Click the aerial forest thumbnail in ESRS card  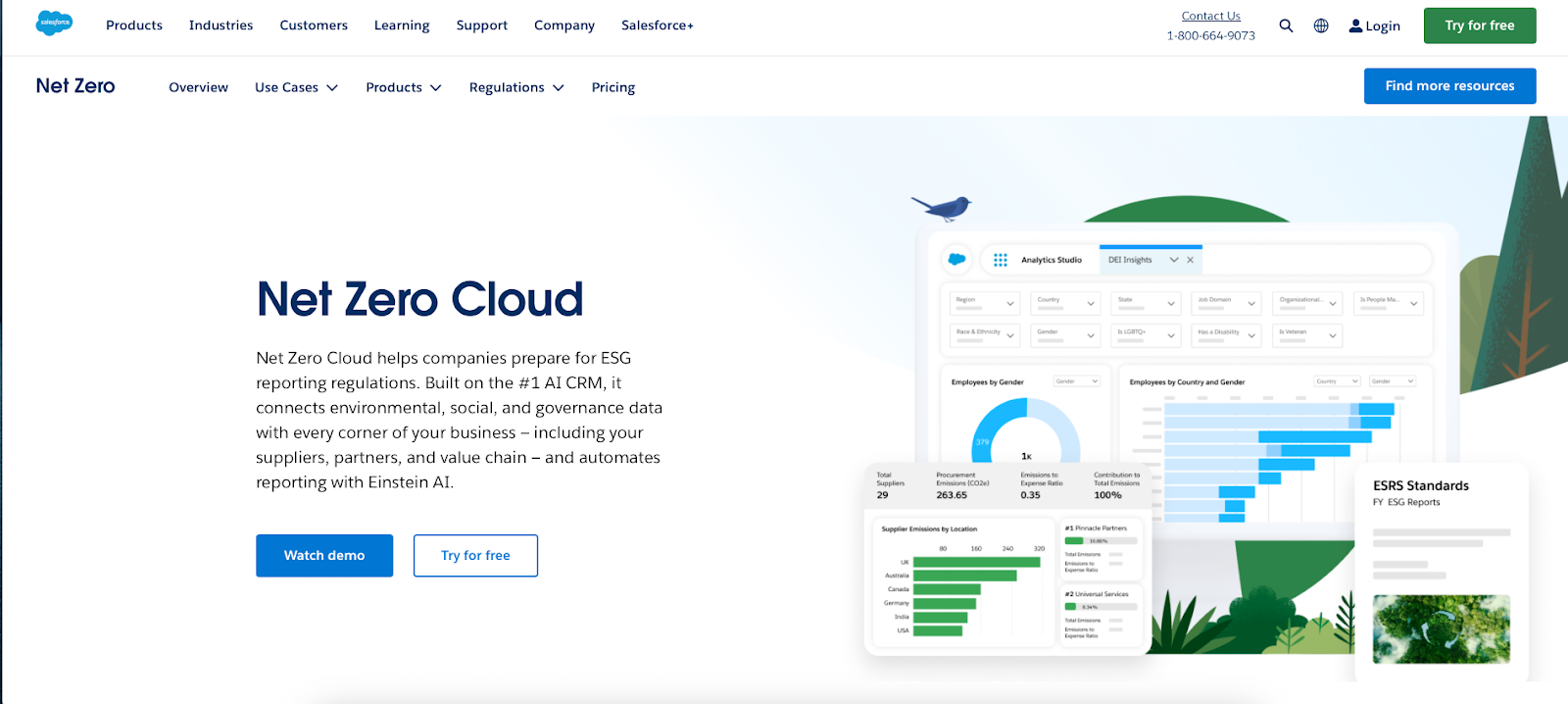tap(1441, 629)
